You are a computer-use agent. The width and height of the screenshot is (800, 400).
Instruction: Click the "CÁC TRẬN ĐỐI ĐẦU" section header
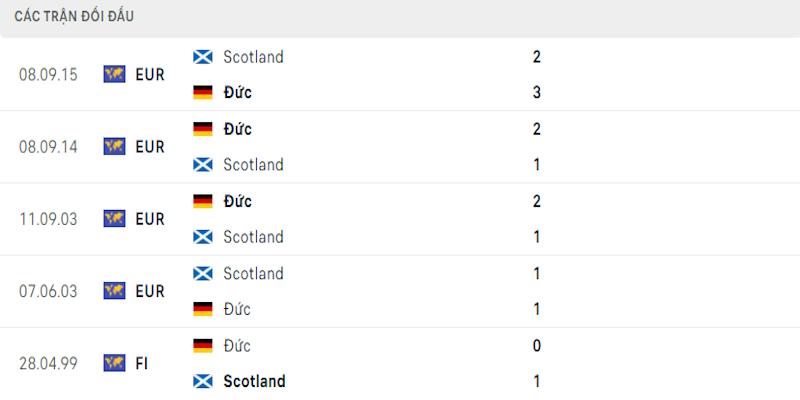pos(74,17)
